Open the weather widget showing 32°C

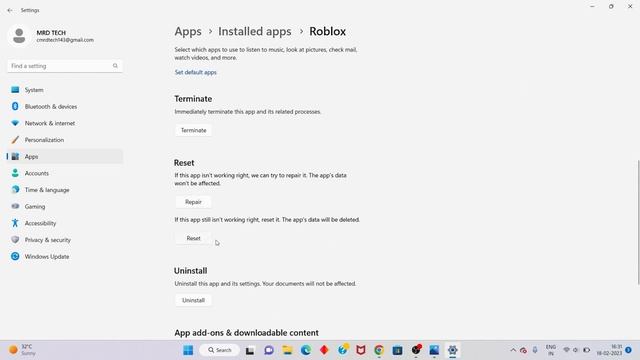[23, 350]
